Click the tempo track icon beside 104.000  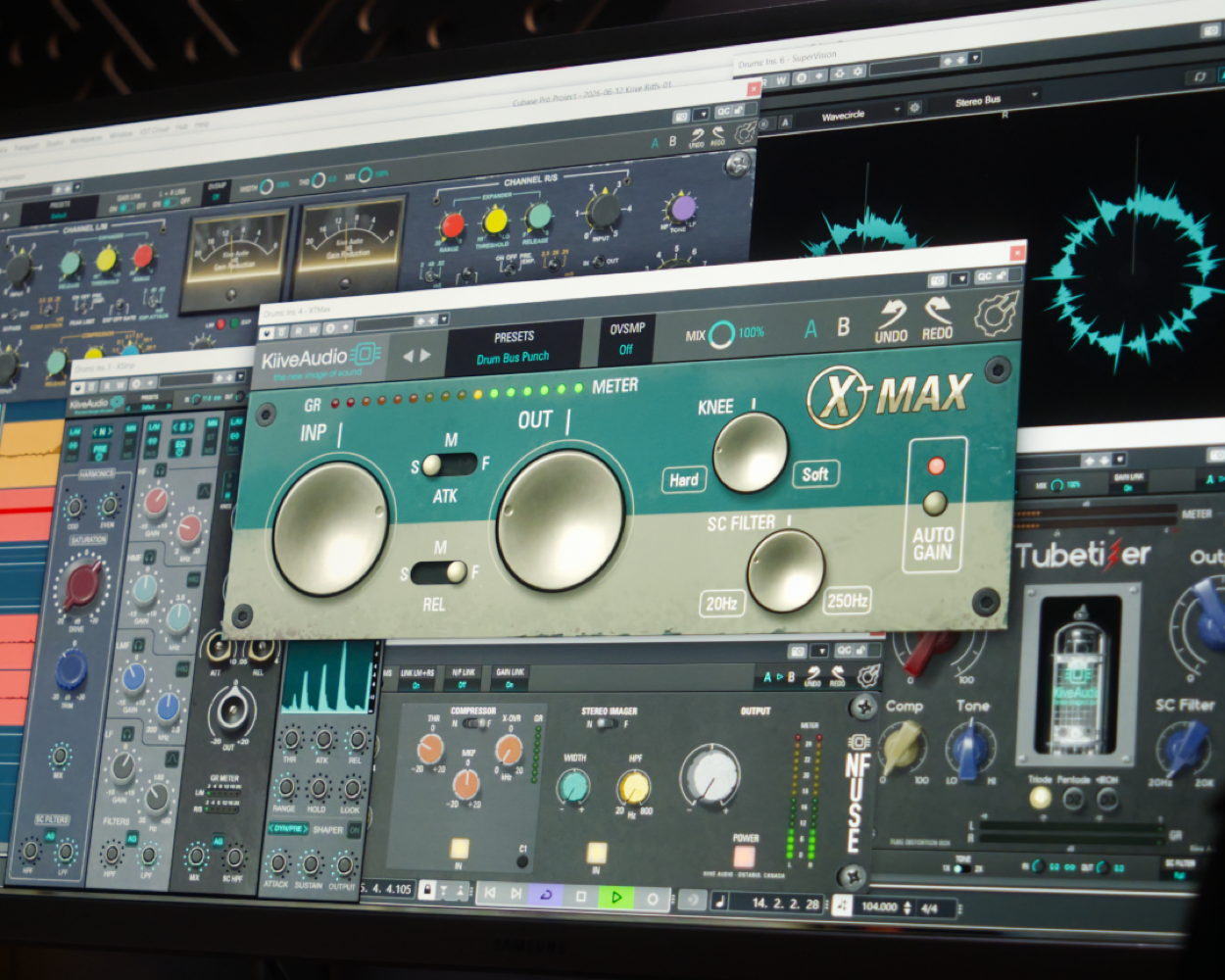pos(842,906)
